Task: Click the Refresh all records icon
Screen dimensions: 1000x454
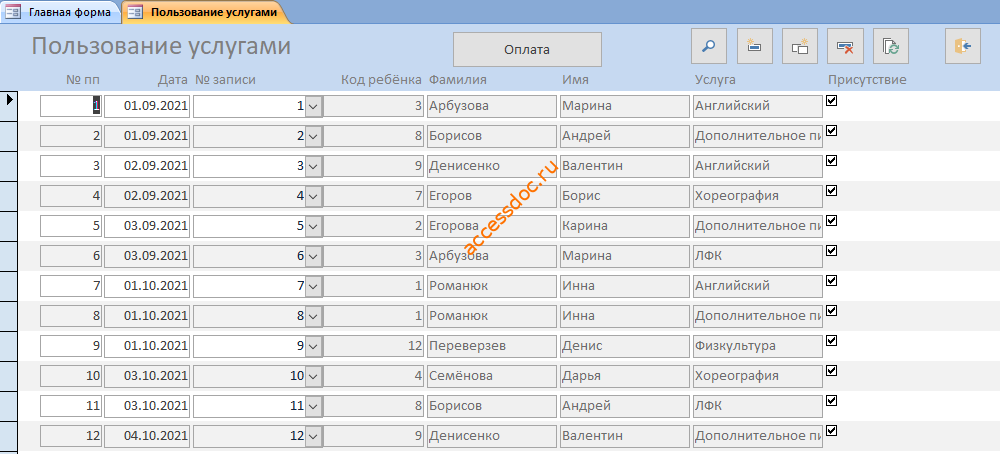Action: click(x=891, y=46)
